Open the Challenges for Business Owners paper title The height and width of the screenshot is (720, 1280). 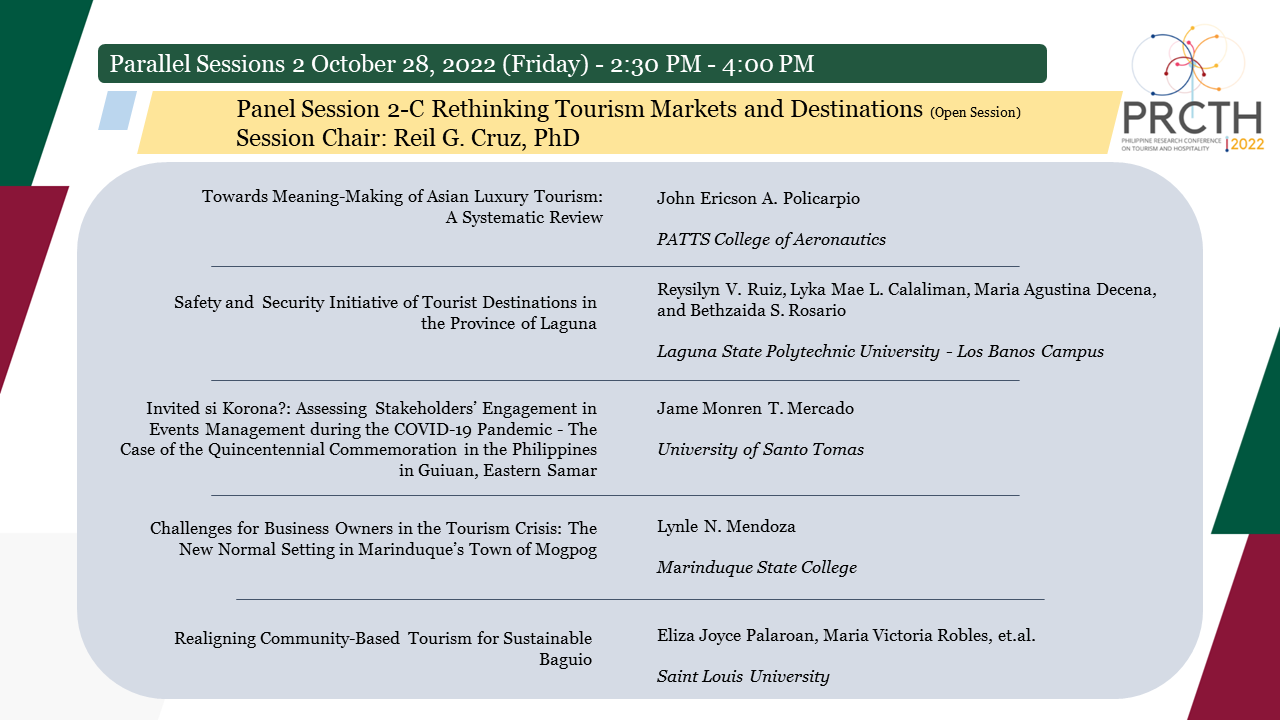pyautogui.click(x=374, y=538)
